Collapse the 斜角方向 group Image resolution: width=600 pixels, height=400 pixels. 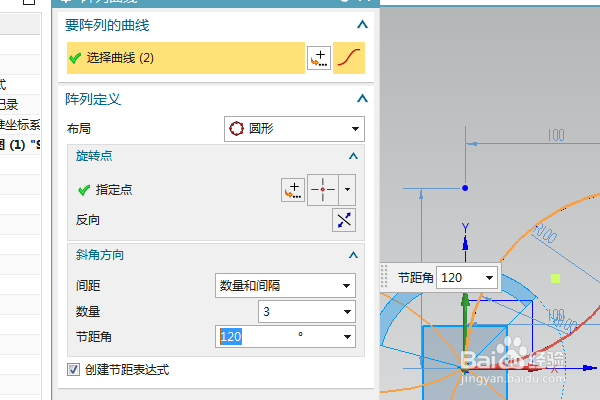tap(353, 255)
